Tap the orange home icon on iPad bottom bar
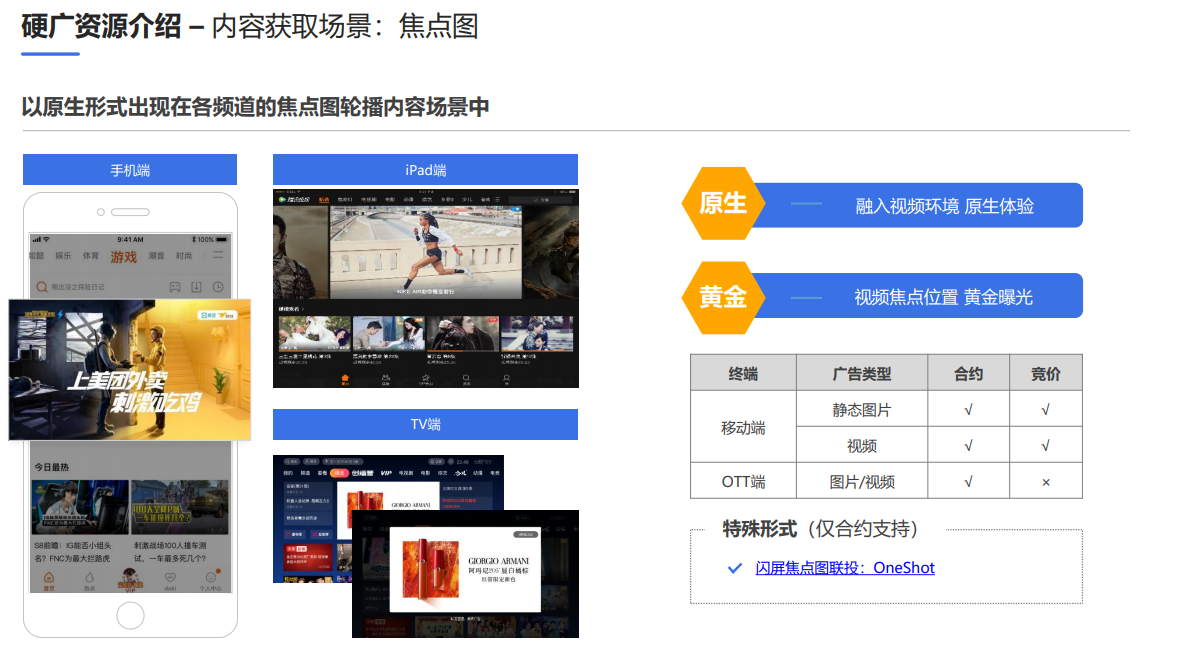 coord(345,377)
